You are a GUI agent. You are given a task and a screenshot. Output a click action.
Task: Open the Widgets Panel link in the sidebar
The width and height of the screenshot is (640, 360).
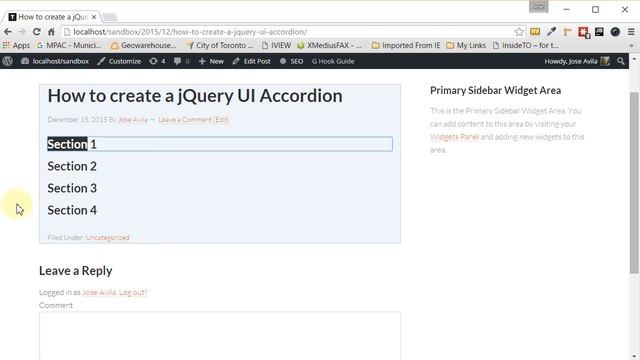click(x=454, y=137)
